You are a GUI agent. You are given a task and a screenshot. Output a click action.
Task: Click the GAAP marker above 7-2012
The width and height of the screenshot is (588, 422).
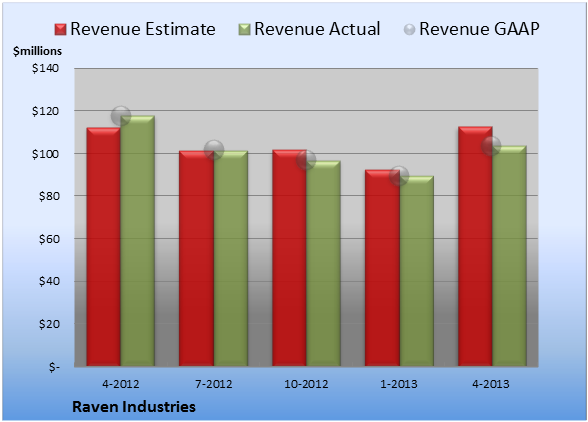(x=214, y=150)
